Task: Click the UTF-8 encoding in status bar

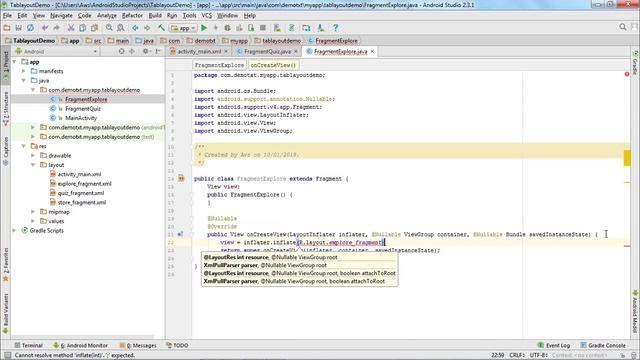Action: (538, 355)
